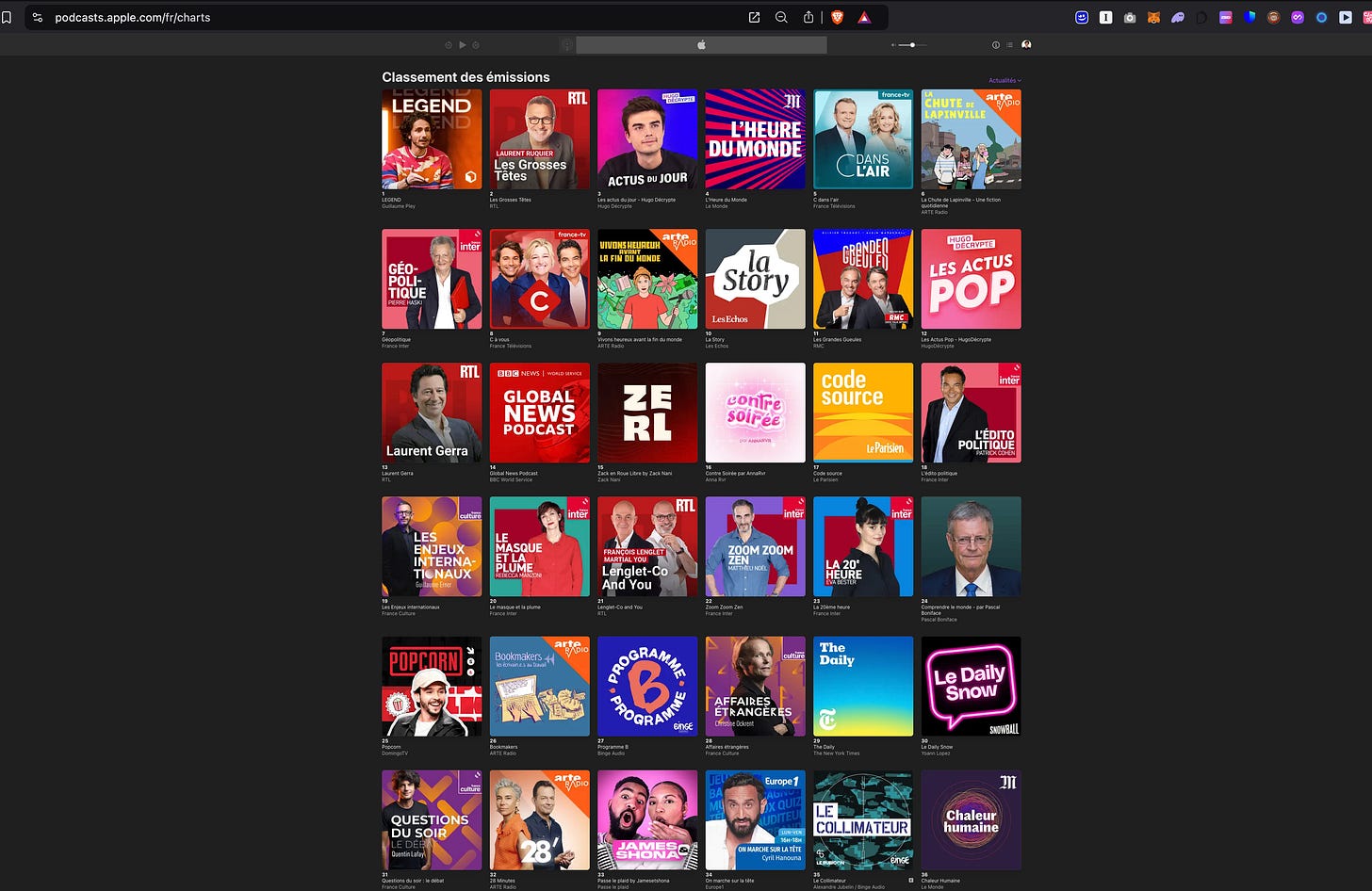This screenshot has height=891, width=1372.
Task: Open L'Heure du Monde cover art
Action: (x=756, y=139)
